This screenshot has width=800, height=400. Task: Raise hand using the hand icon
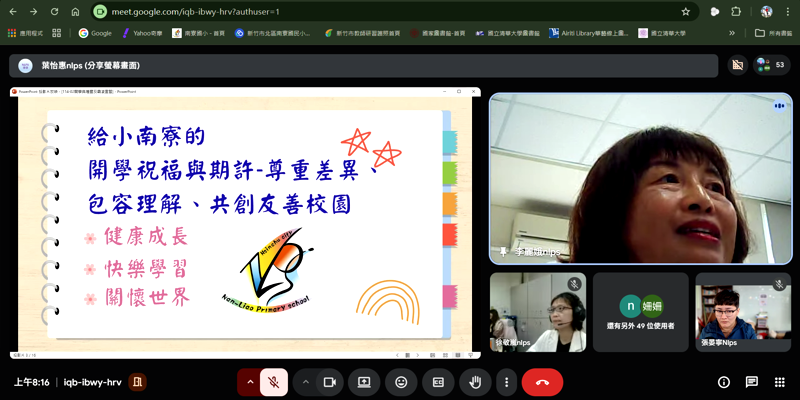point(476,382)
